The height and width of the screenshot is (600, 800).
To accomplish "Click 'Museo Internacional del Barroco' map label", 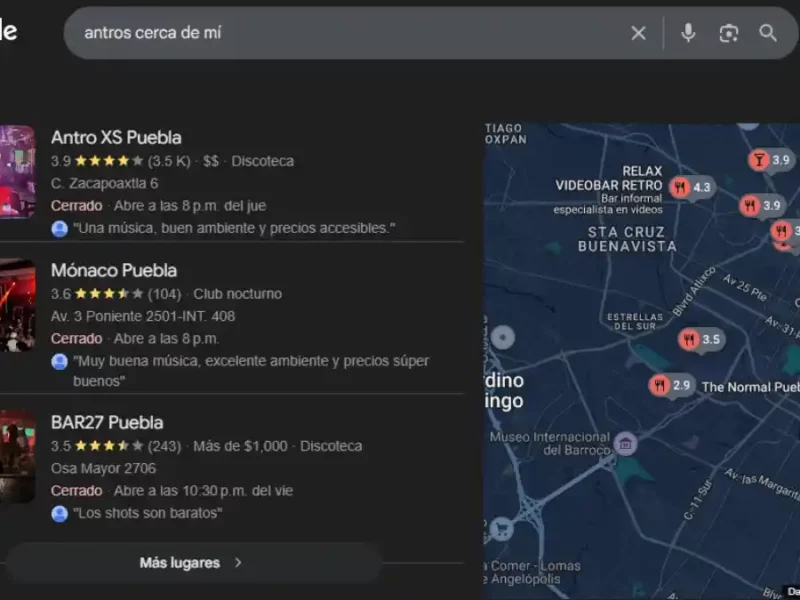I will pyautogui.click(x=550, y=443).
